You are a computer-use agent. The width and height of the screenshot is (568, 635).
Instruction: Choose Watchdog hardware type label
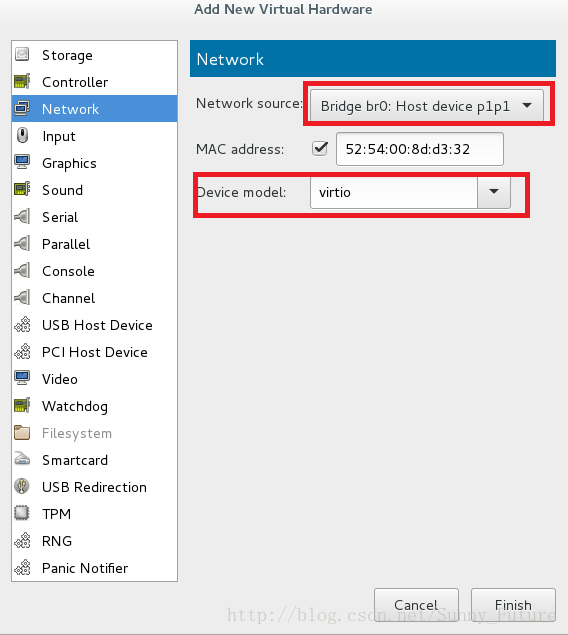tap(75, 407)
